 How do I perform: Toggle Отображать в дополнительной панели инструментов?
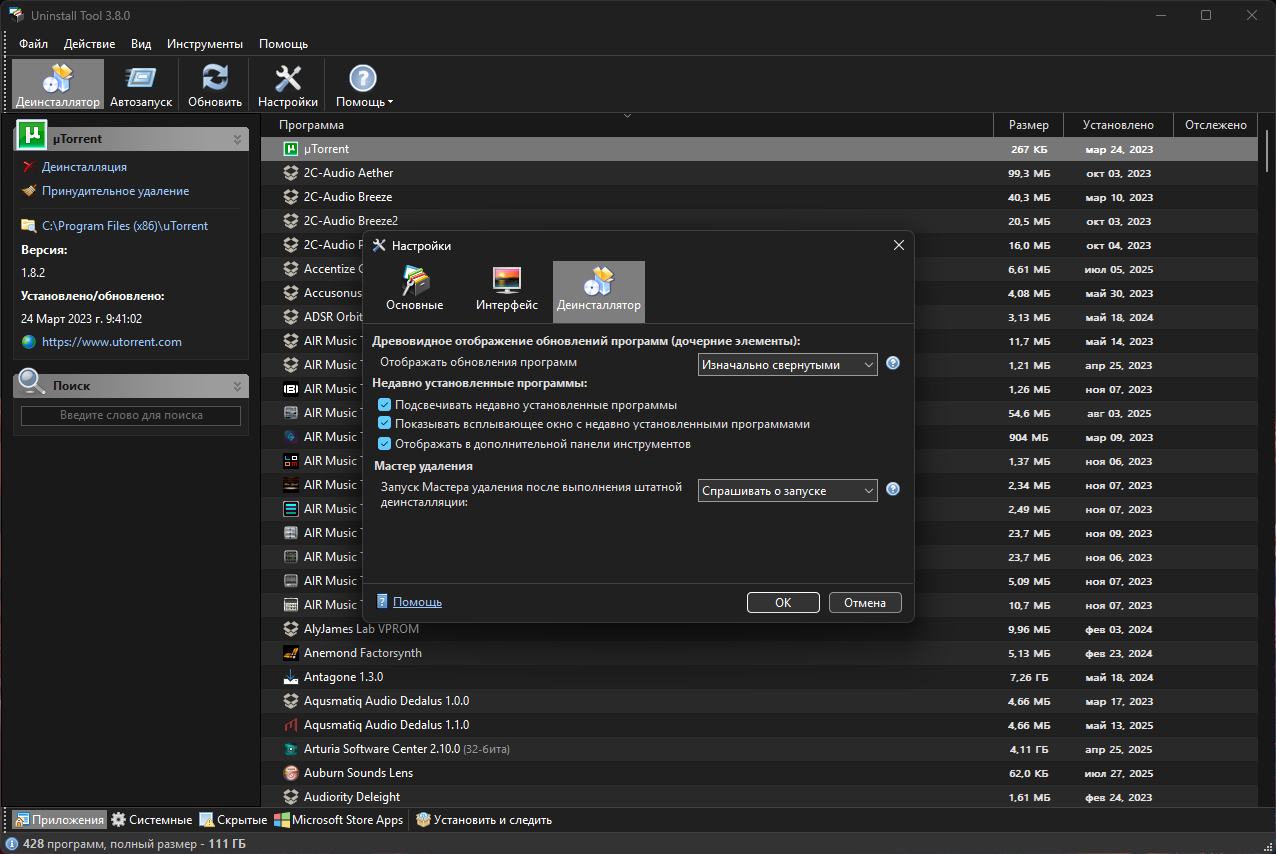point(384,443)
